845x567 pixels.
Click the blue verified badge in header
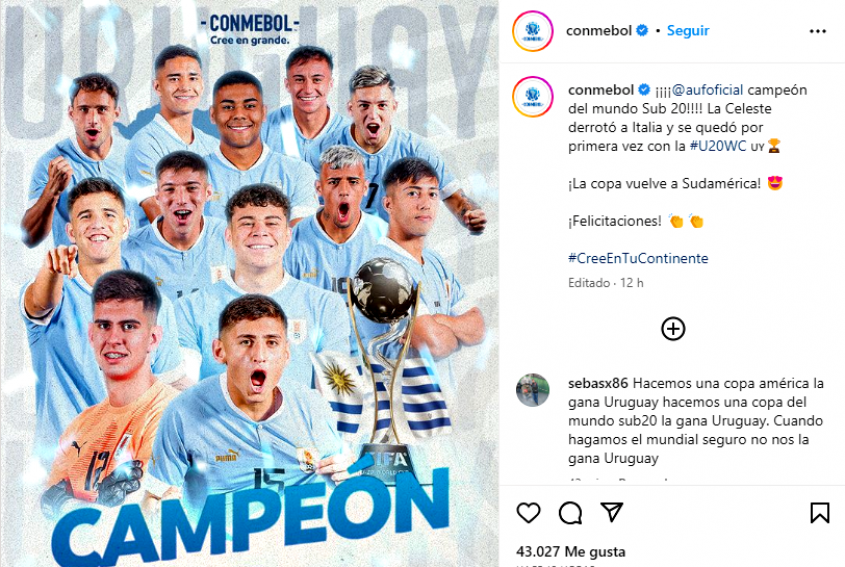(642, 31)
